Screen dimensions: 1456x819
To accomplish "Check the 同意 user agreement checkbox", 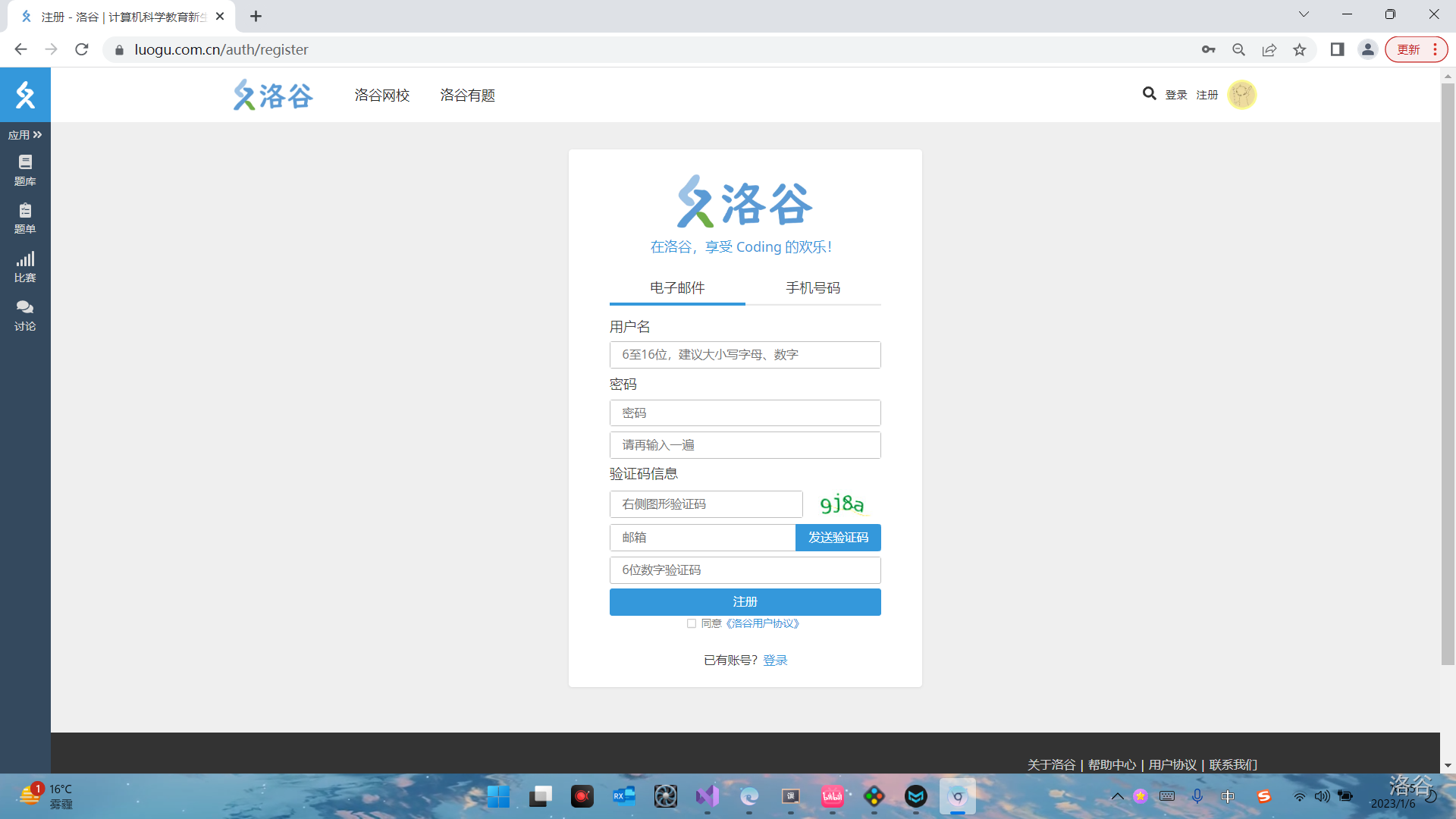I will 691,623.
